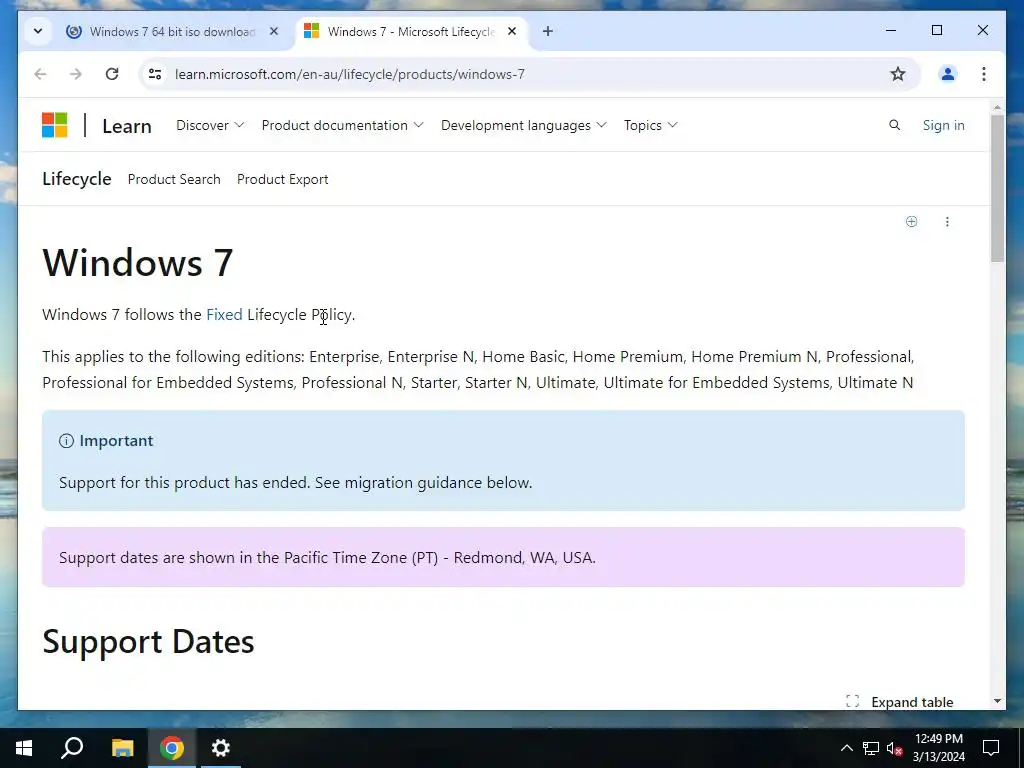Open File Explorer from the taskbar

[x=122, y=748]
